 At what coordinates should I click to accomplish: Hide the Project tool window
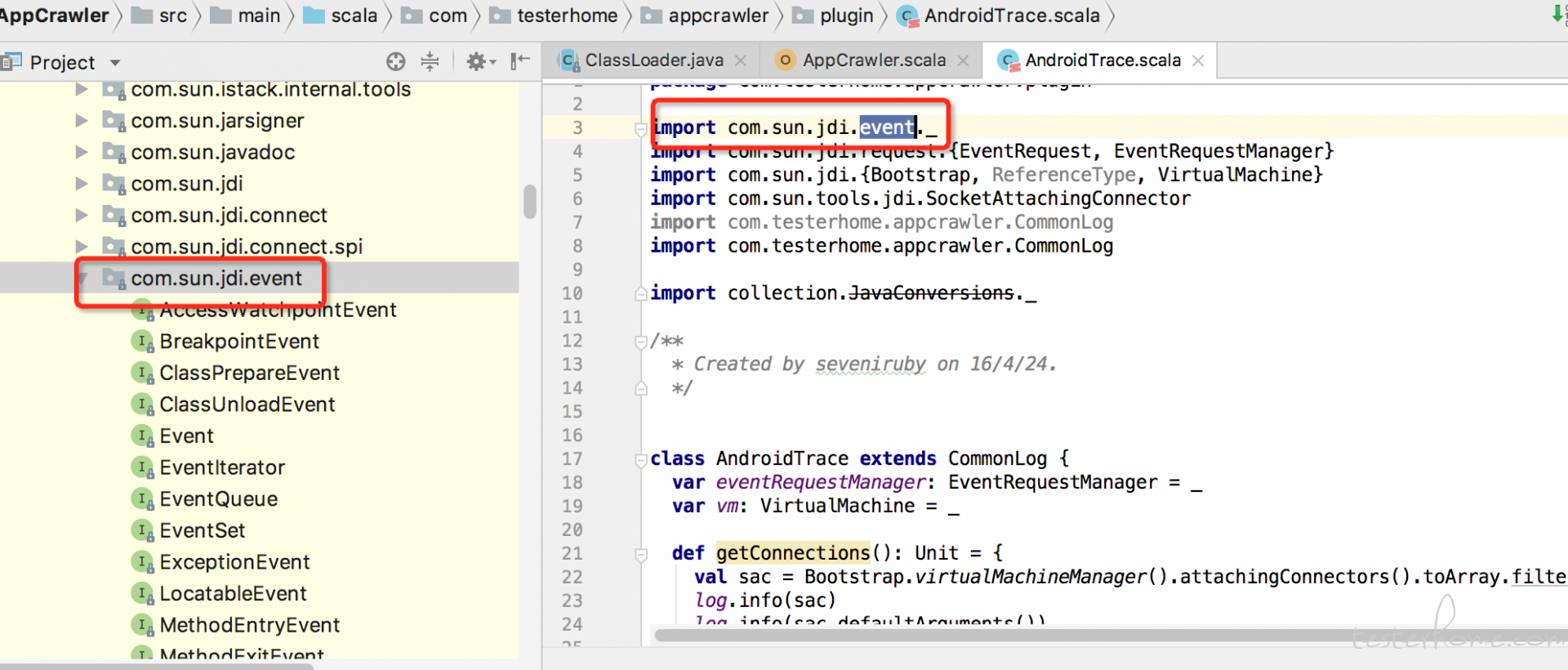520,61
